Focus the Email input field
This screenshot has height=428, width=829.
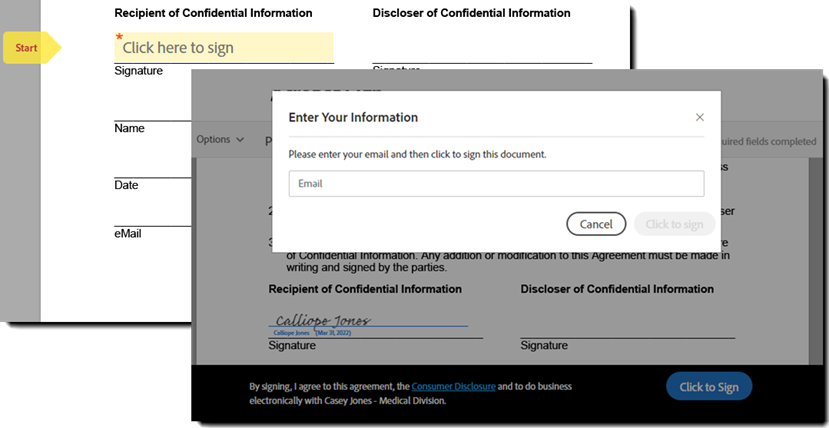pyautogui.click(x=496, y=184)
